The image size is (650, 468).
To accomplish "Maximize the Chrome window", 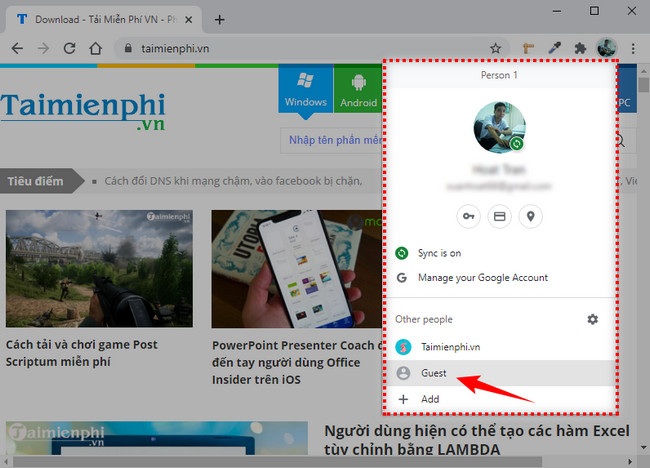I will click(x=594, y=11).
